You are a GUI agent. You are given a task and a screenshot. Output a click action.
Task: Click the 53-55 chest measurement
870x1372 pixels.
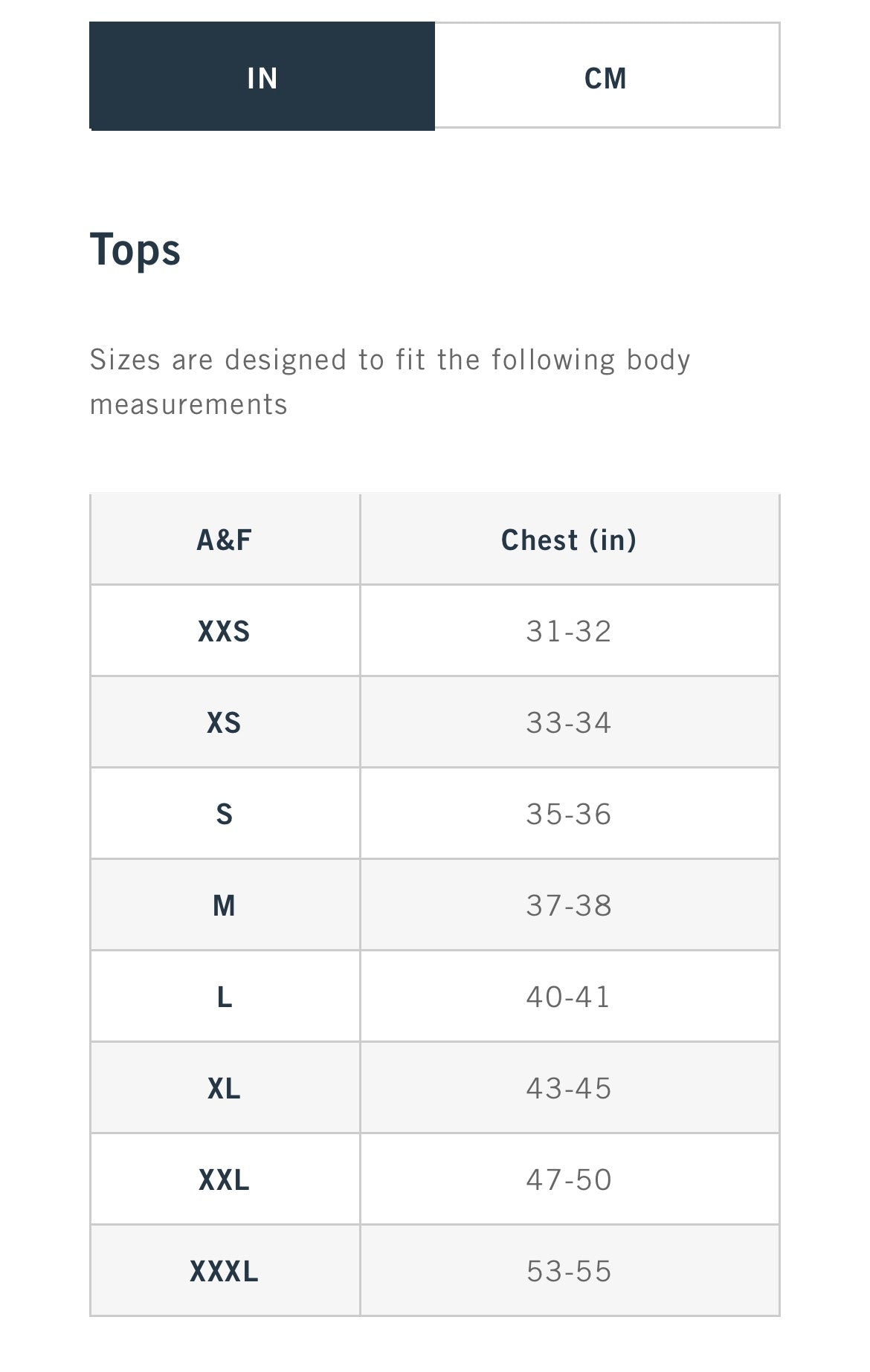coord(569,1271)
